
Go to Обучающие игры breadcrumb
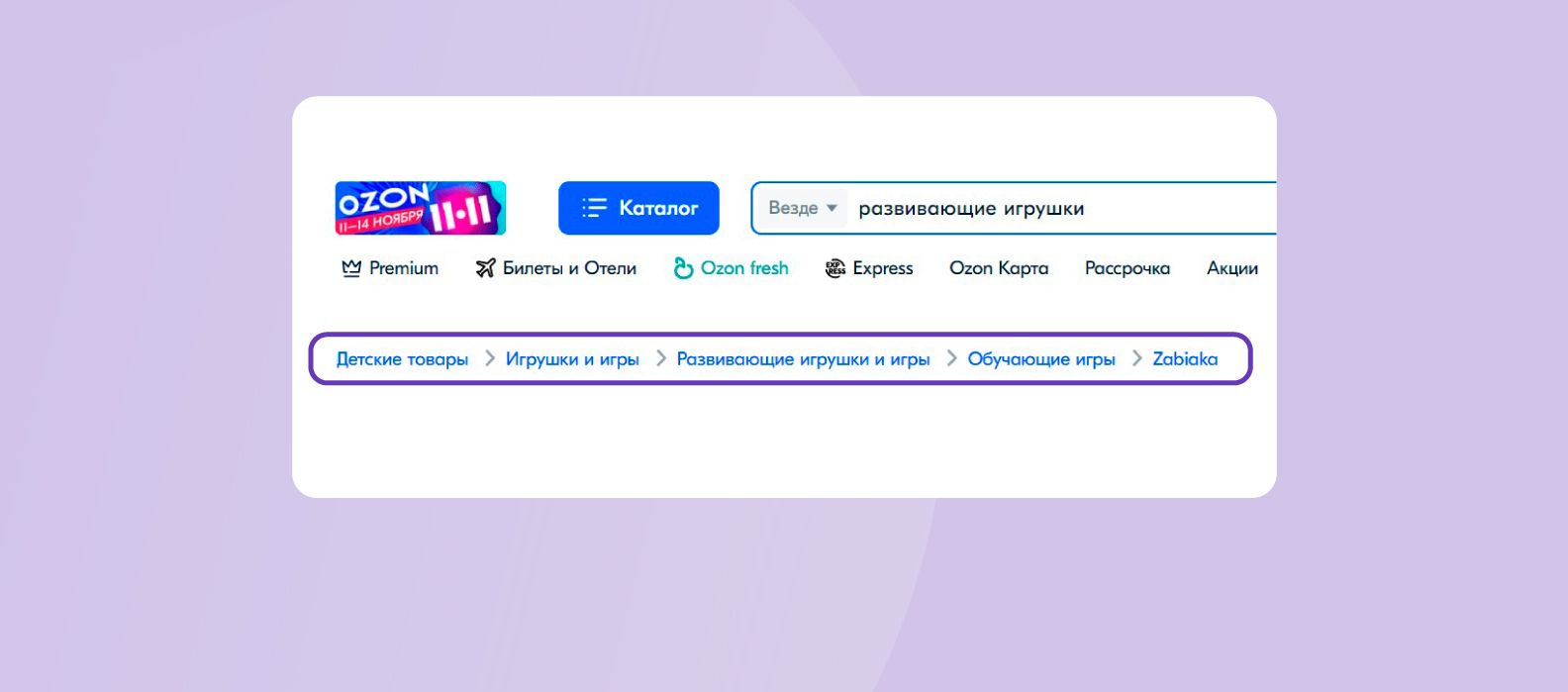[x=1041, y=359]
